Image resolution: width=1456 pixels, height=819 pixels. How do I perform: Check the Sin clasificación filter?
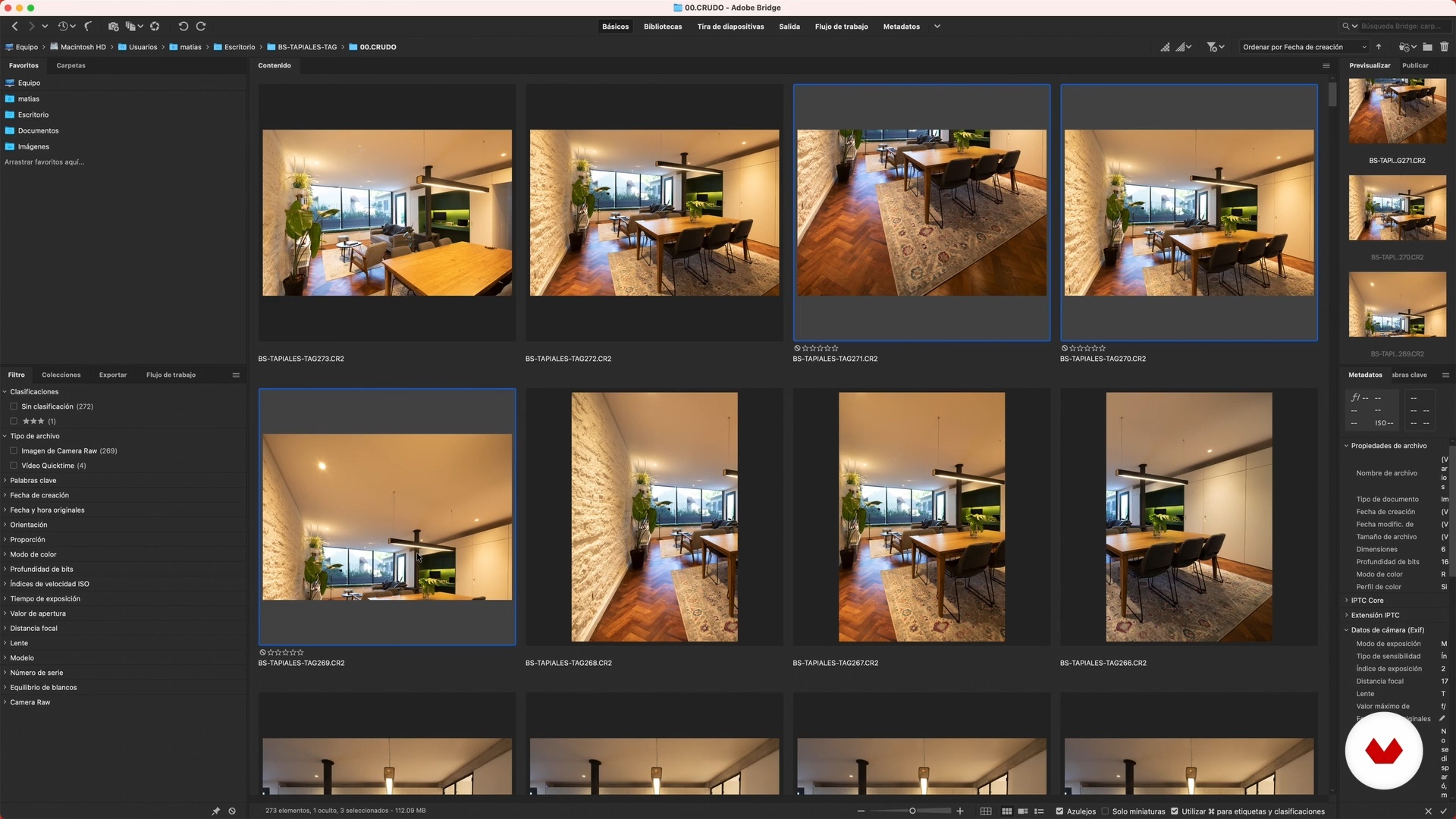[x=14, y=406]
